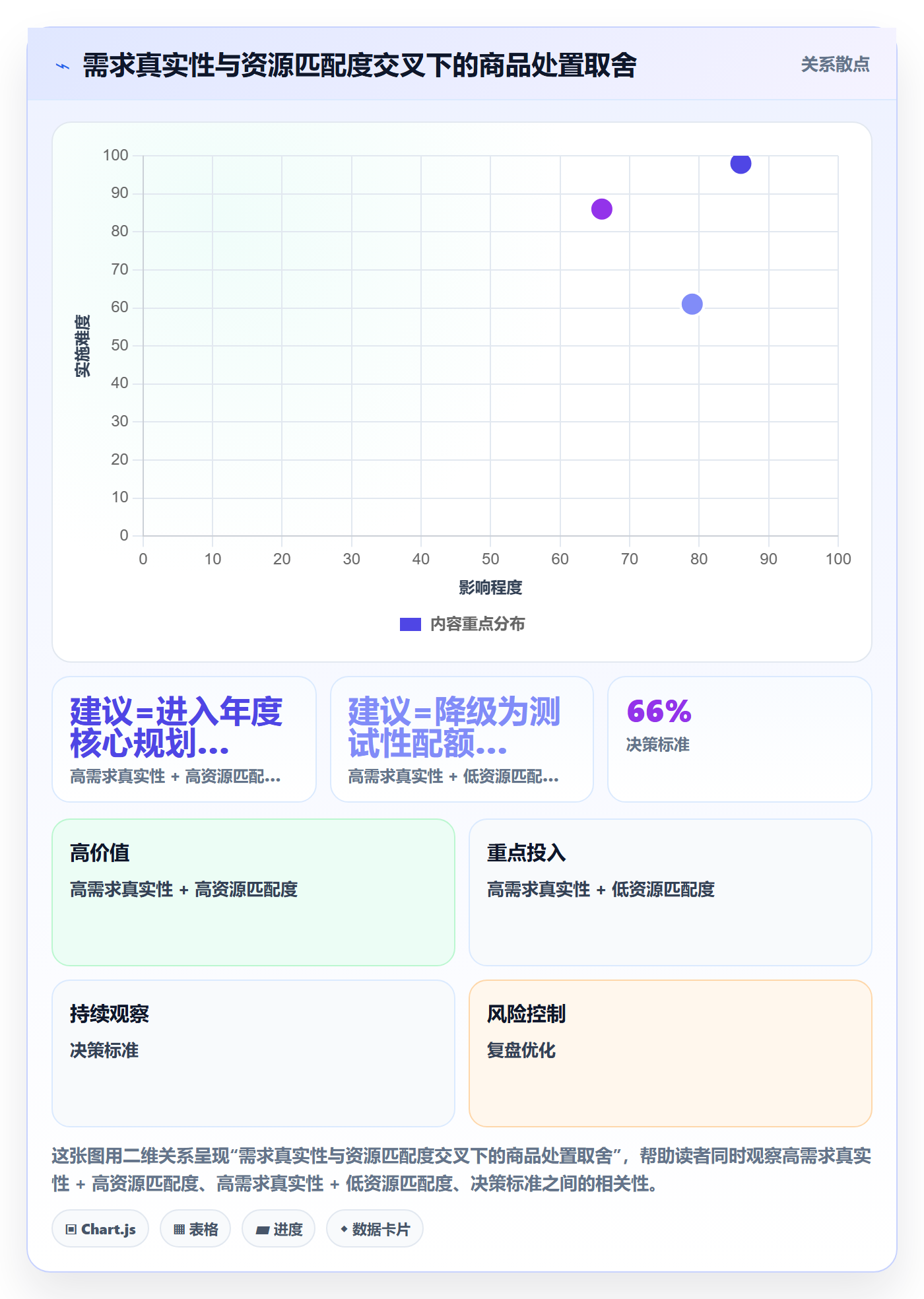Click the 数据卡片 tag chip
Screen dimensions: 924x1299
pos(375,1229)
